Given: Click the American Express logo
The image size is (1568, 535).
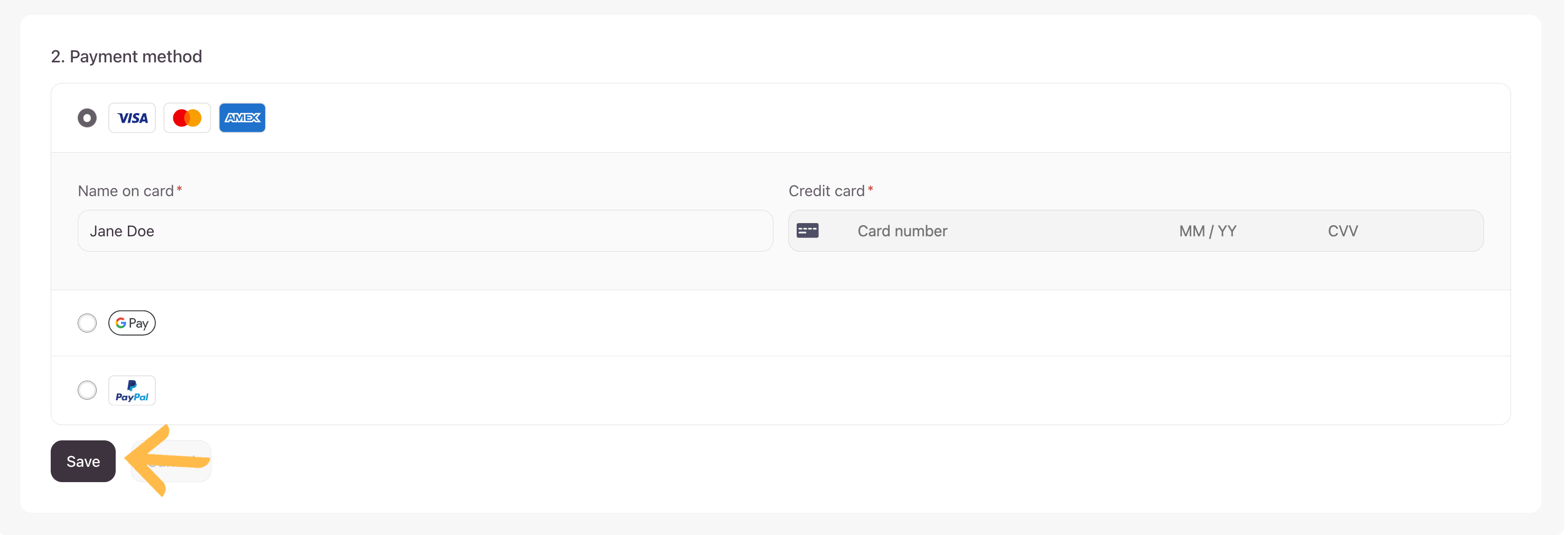Looking at the screenshot, I should [x=242, y=117].
